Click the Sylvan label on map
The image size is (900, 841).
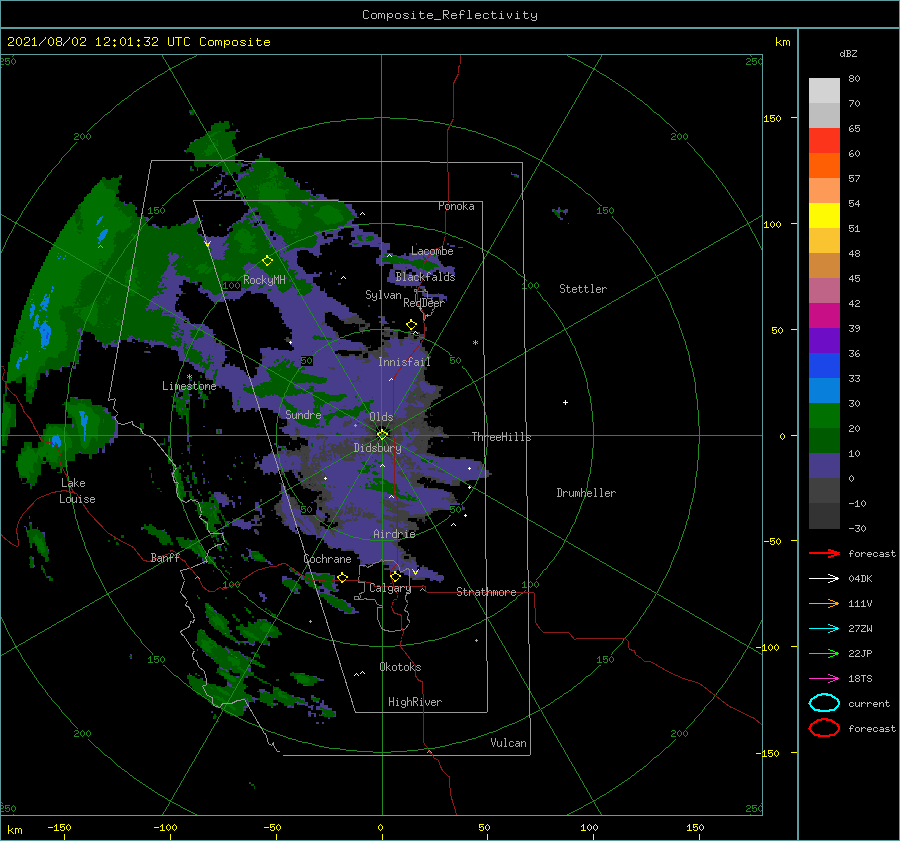tap(383, 295)
